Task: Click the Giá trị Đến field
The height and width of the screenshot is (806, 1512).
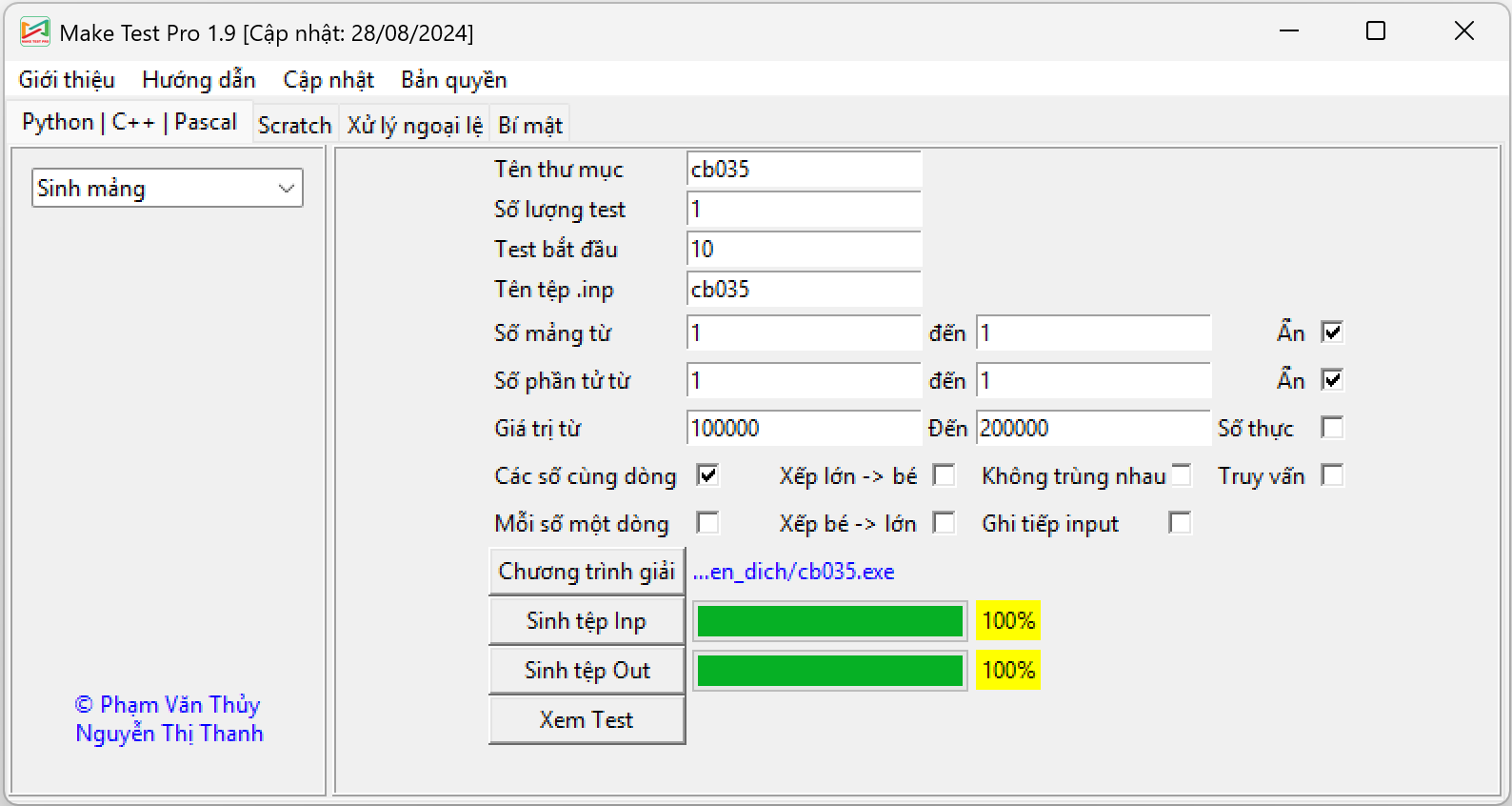Action: tap(1094, 429)
